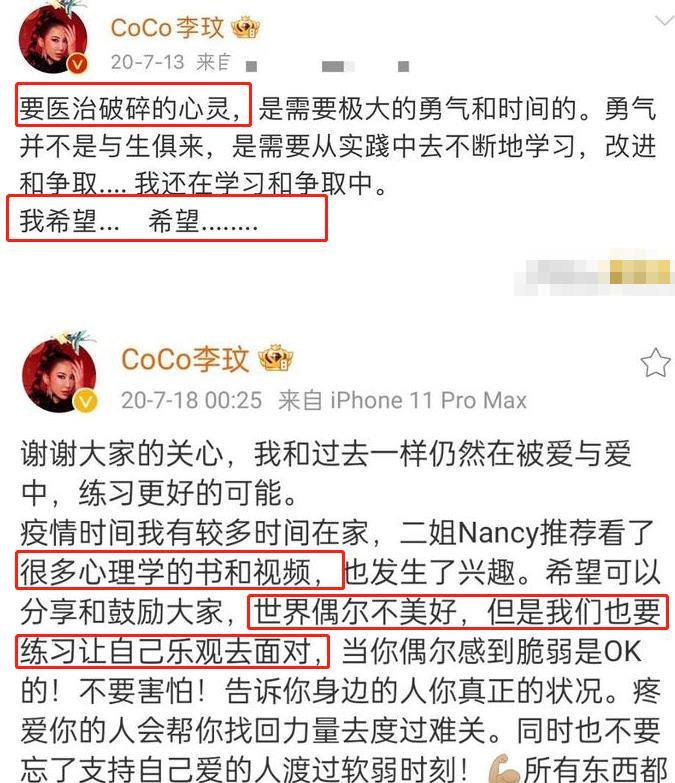The width and height of the screenshot is (675, 783).
Task: Click the highlighted 很多心理学的书和视频 phrase
Action: tap(180, 570)
